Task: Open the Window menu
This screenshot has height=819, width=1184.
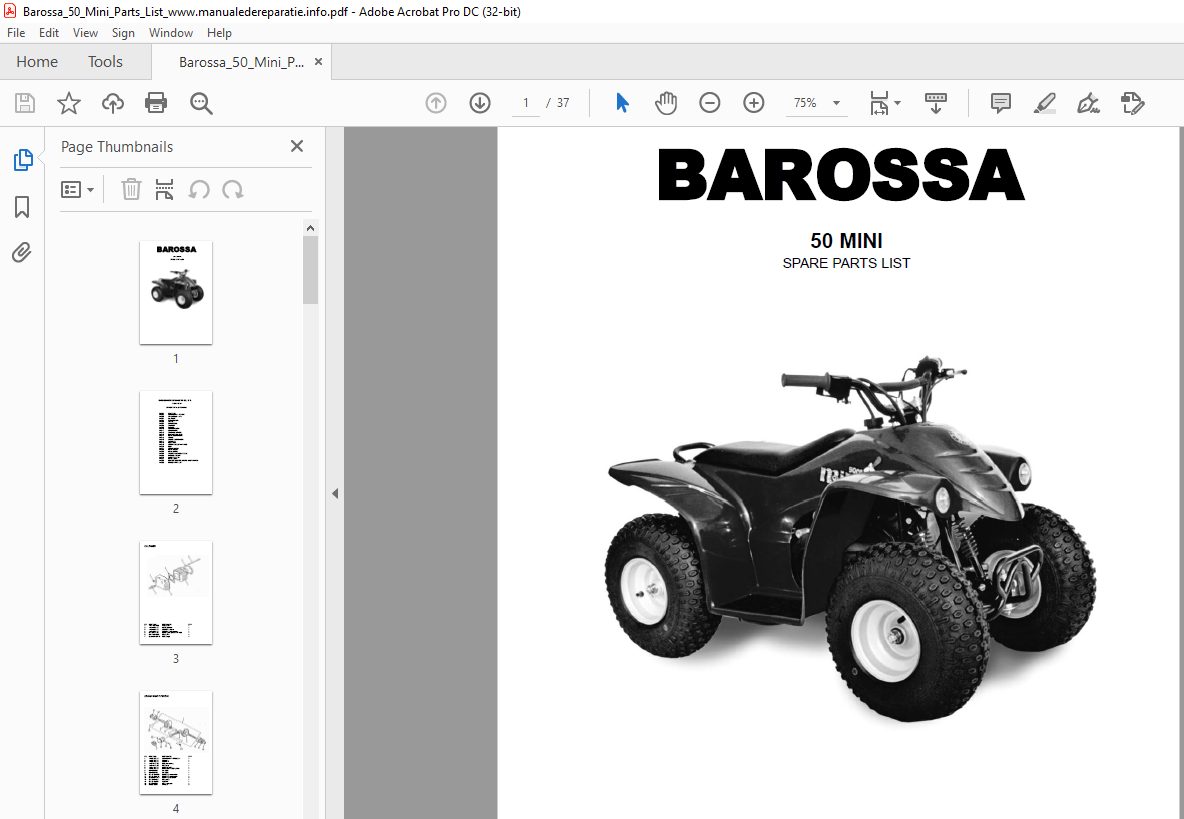Action: (x=171, y=32)
